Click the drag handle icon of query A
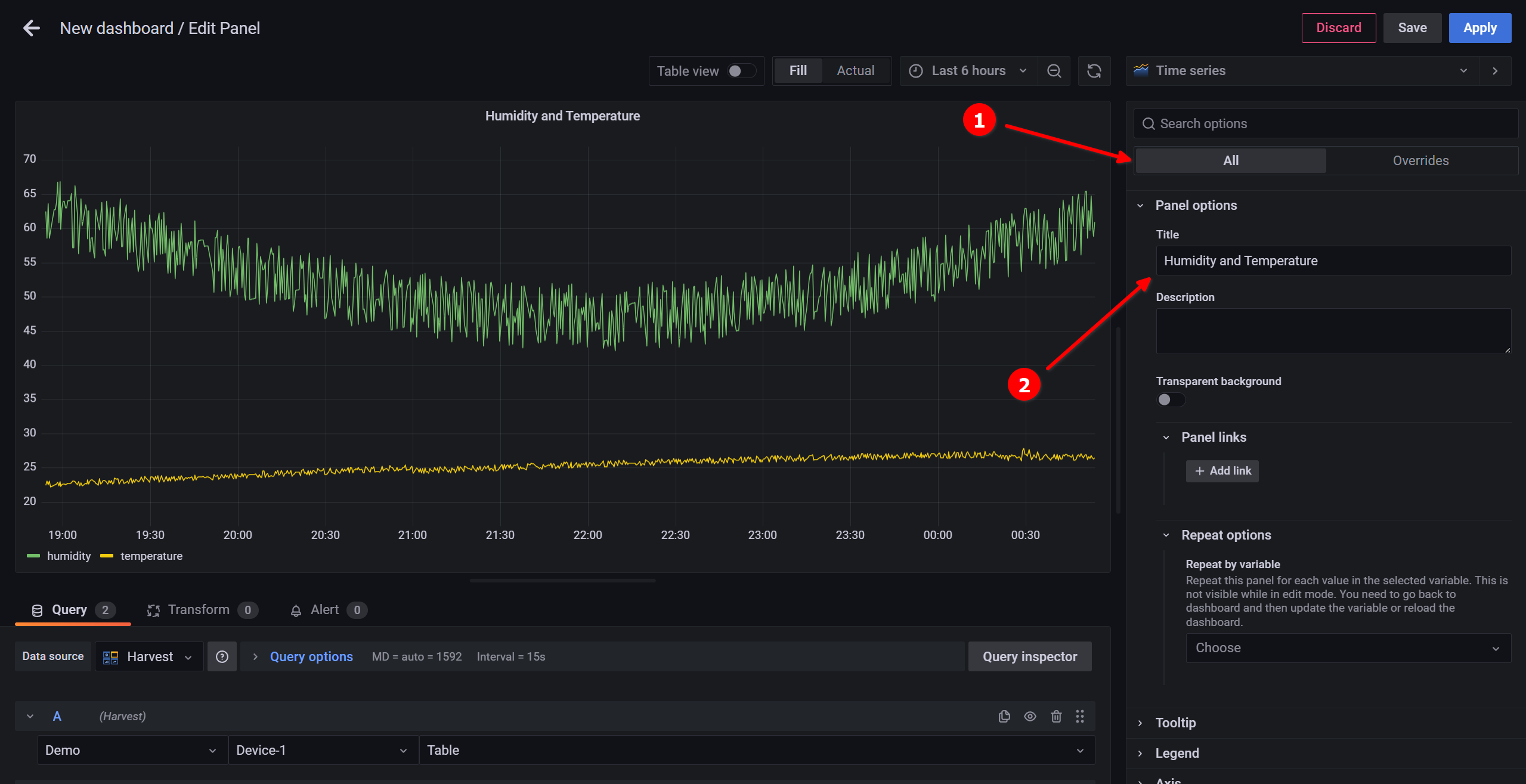This screenshot has width=1526, height=784. (x=1079, y=716)
